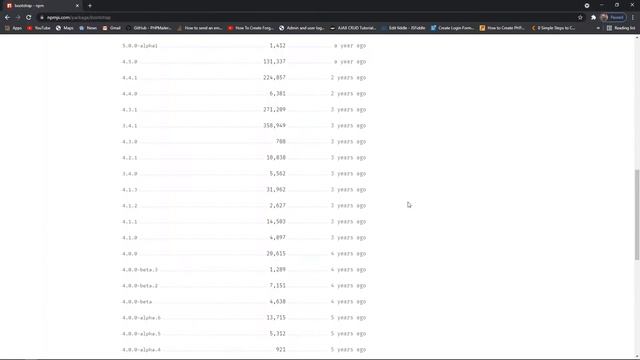The image size is (640, 360).
Task: Open version 4.1.2 link
Action: 130,206
